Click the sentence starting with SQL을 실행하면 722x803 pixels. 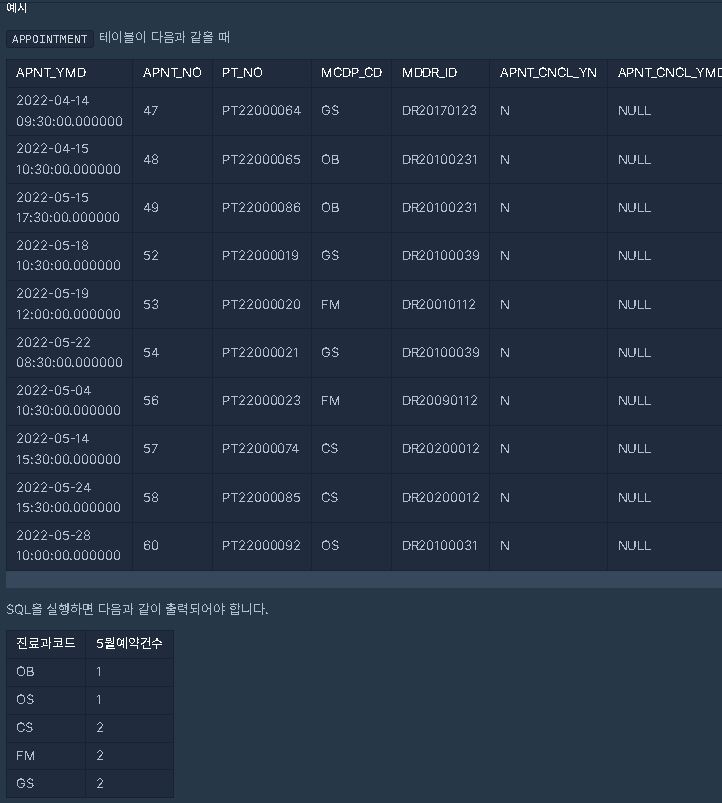tap(137, 609)
